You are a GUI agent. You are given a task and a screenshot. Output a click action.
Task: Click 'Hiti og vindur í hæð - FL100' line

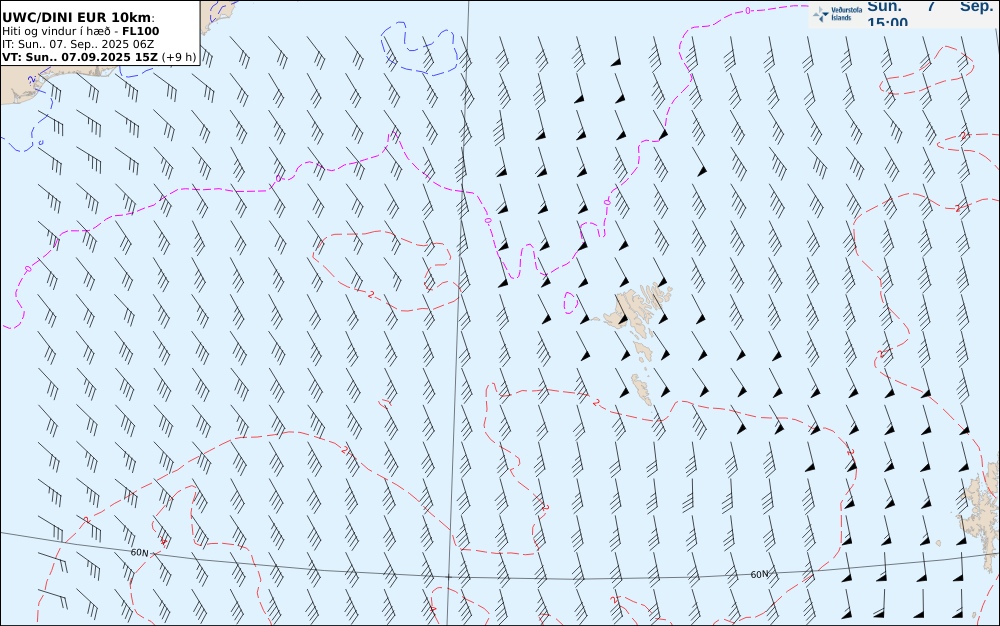(80, 31)
